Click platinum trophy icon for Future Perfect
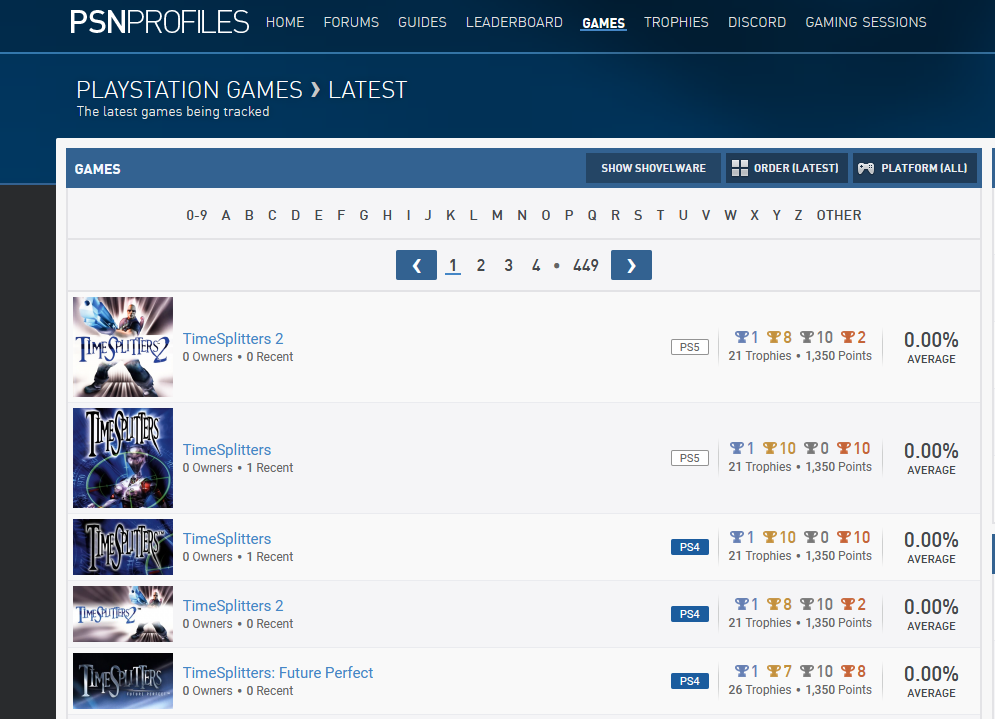995x719 pixels. coord(741,671)
